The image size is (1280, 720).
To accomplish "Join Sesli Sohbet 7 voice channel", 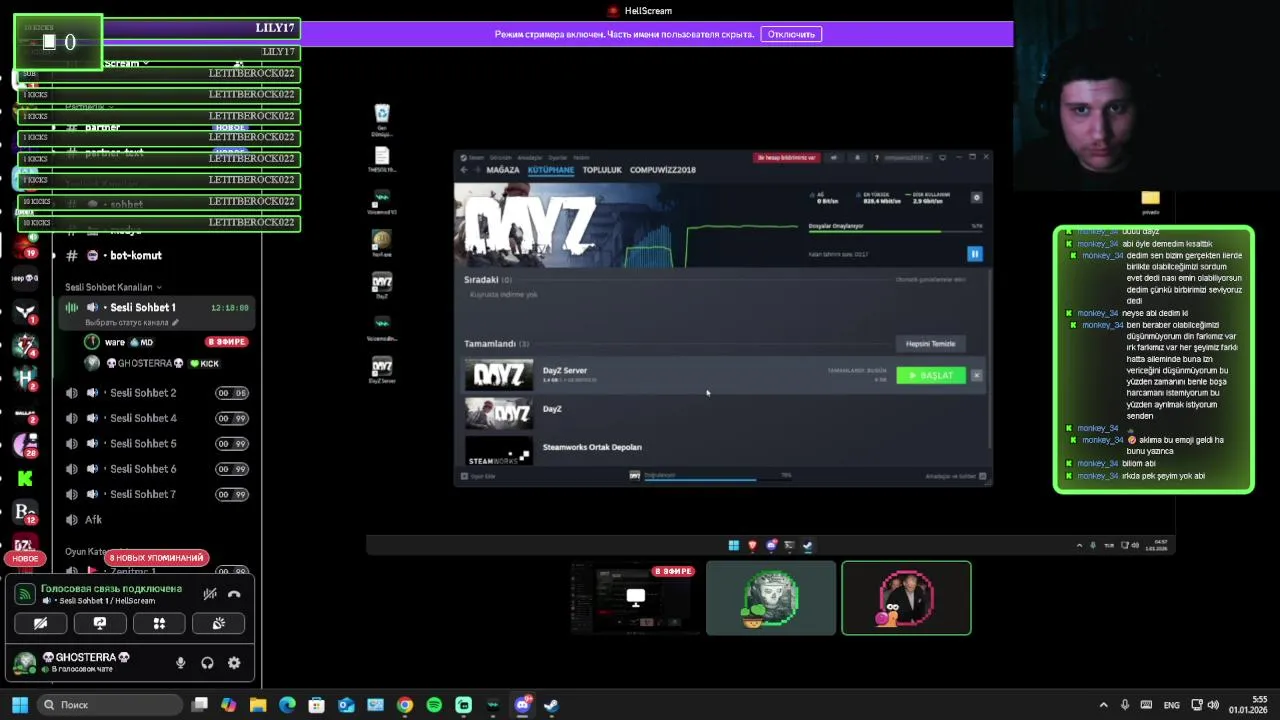I will coord(155,495).
